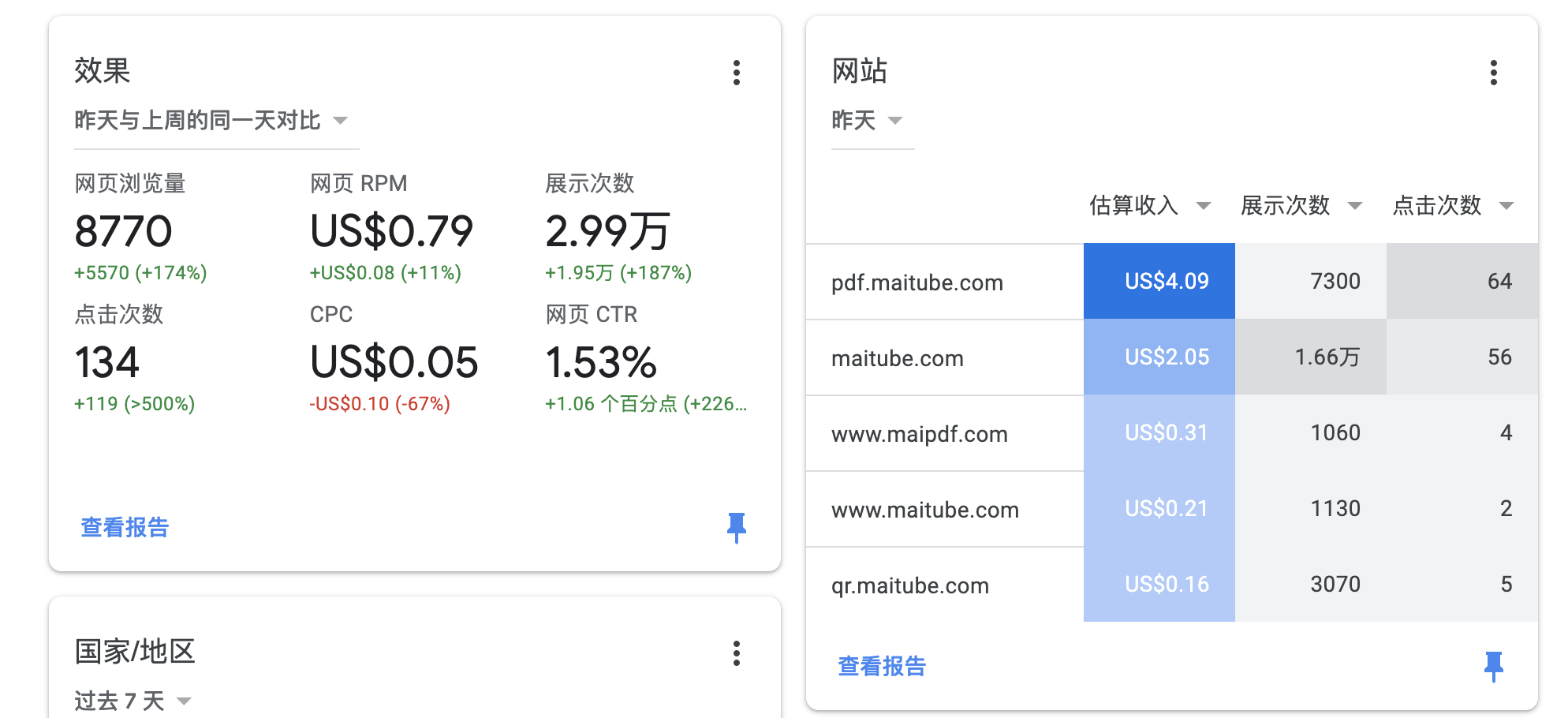Click the 64 clicks cell for pdf.maitube.com
Viewport: 1568px width, 718px height.
point(1462,281)
